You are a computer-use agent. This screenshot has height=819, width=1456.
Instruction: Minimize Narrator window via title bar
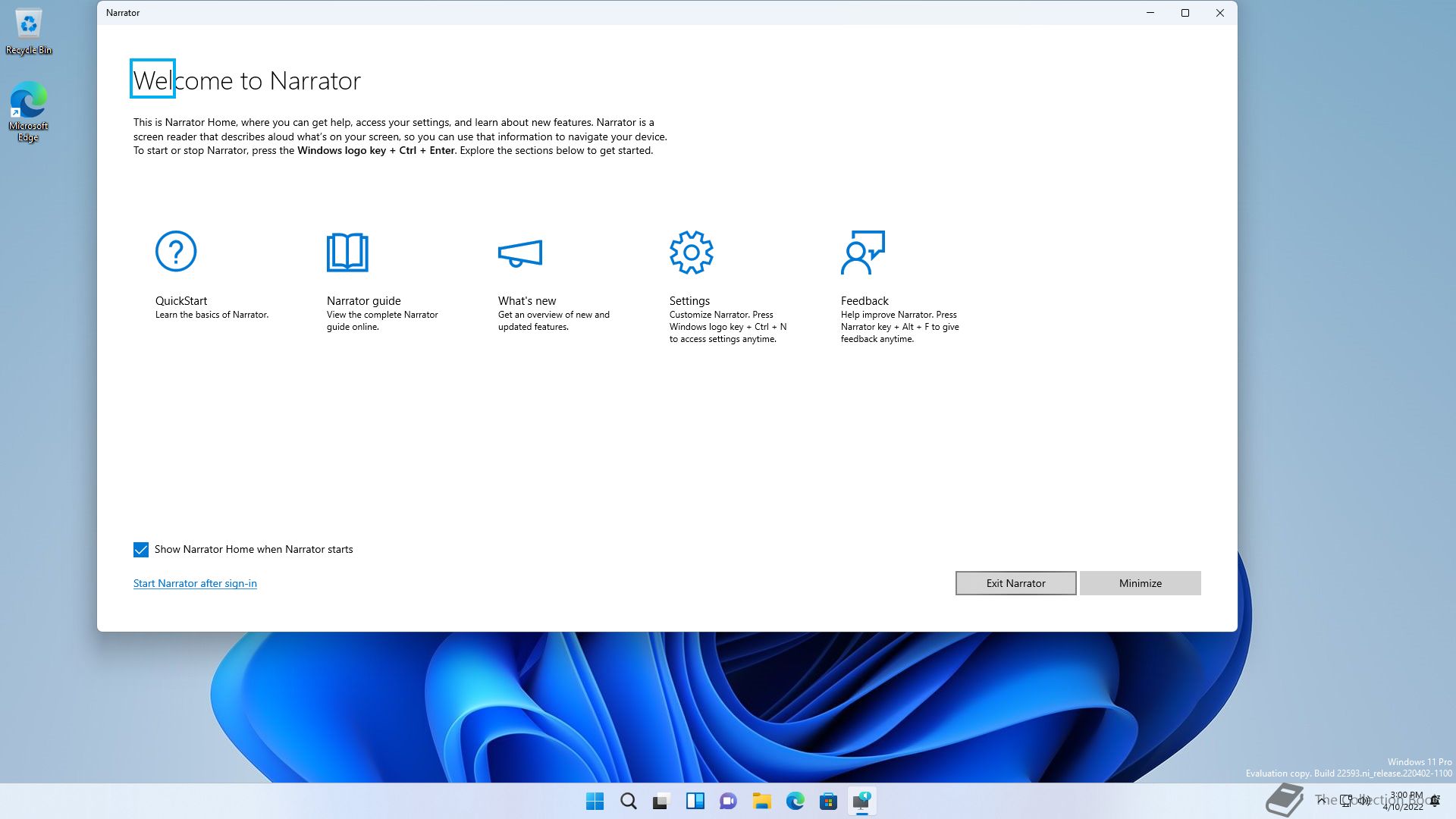tap(1150, 13)
